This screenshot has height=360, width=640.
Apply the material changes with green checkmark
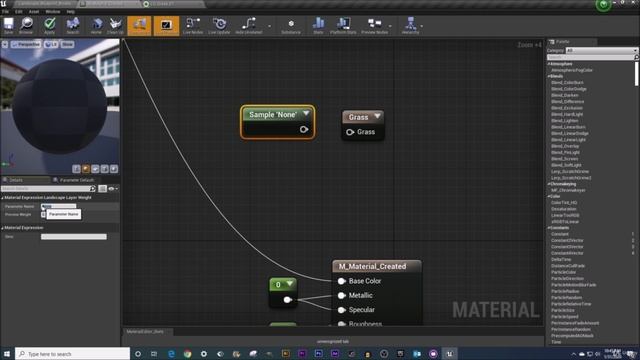[49, 26]
